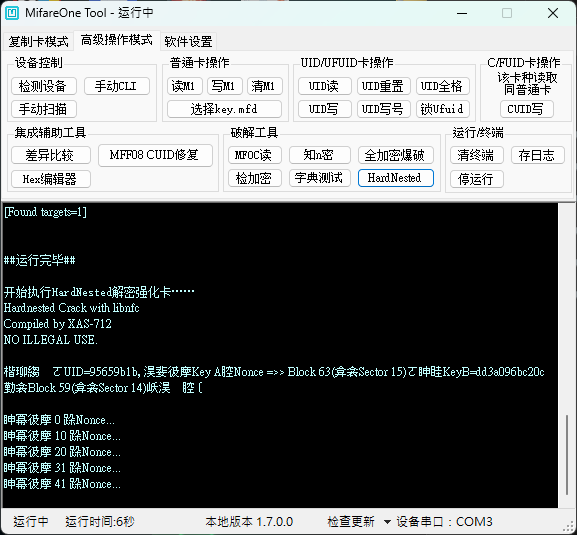Save log with 存日志
This screenshot has width=577, height=535.
538,155
